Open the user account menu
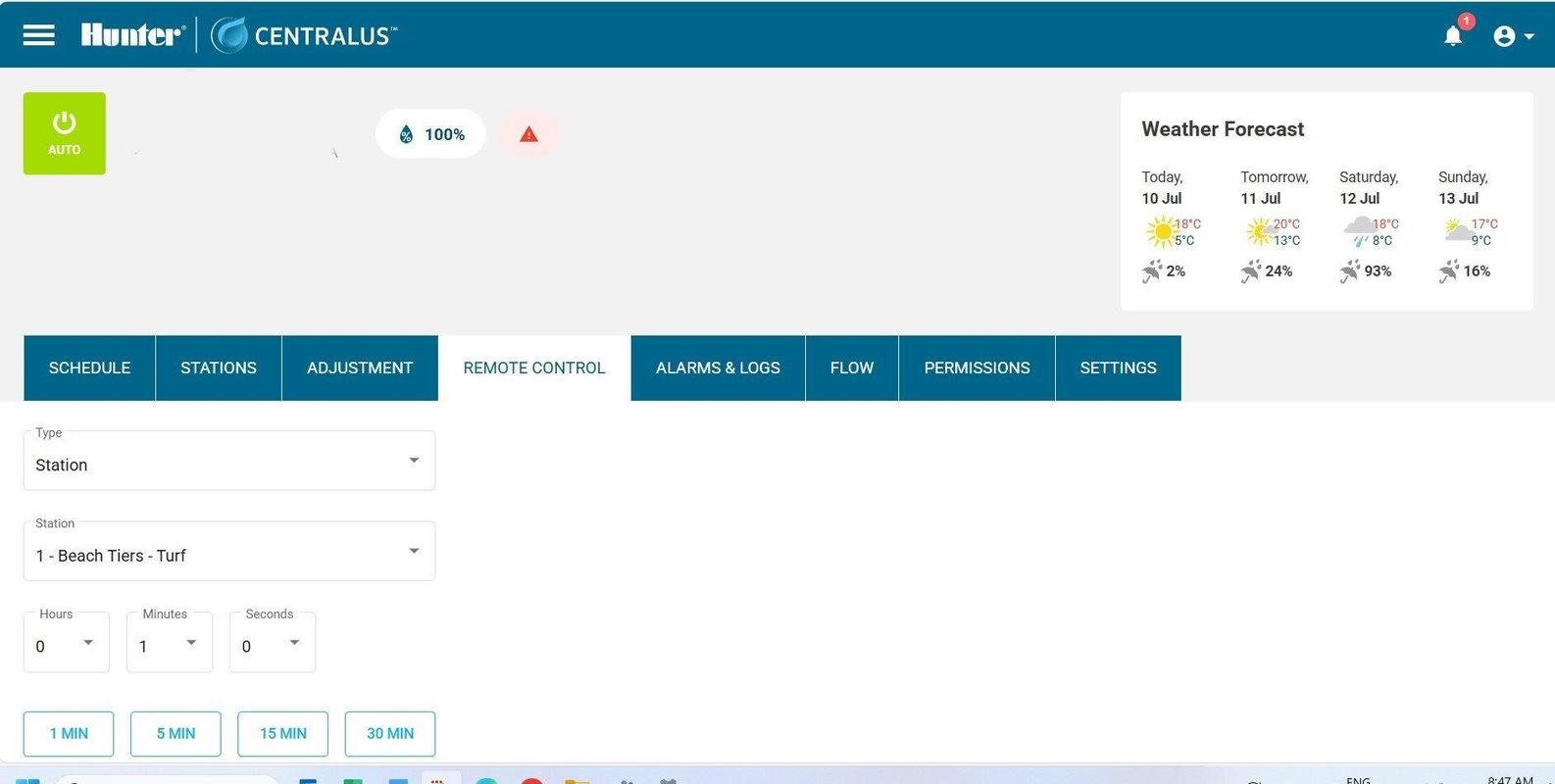The height and width of the screenshot is (784, 1555). click(x=1513, y=36)
